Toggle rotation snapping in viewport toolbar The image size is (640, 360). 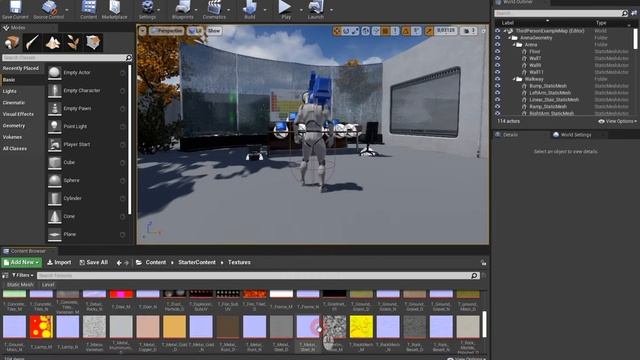point(406,31)
